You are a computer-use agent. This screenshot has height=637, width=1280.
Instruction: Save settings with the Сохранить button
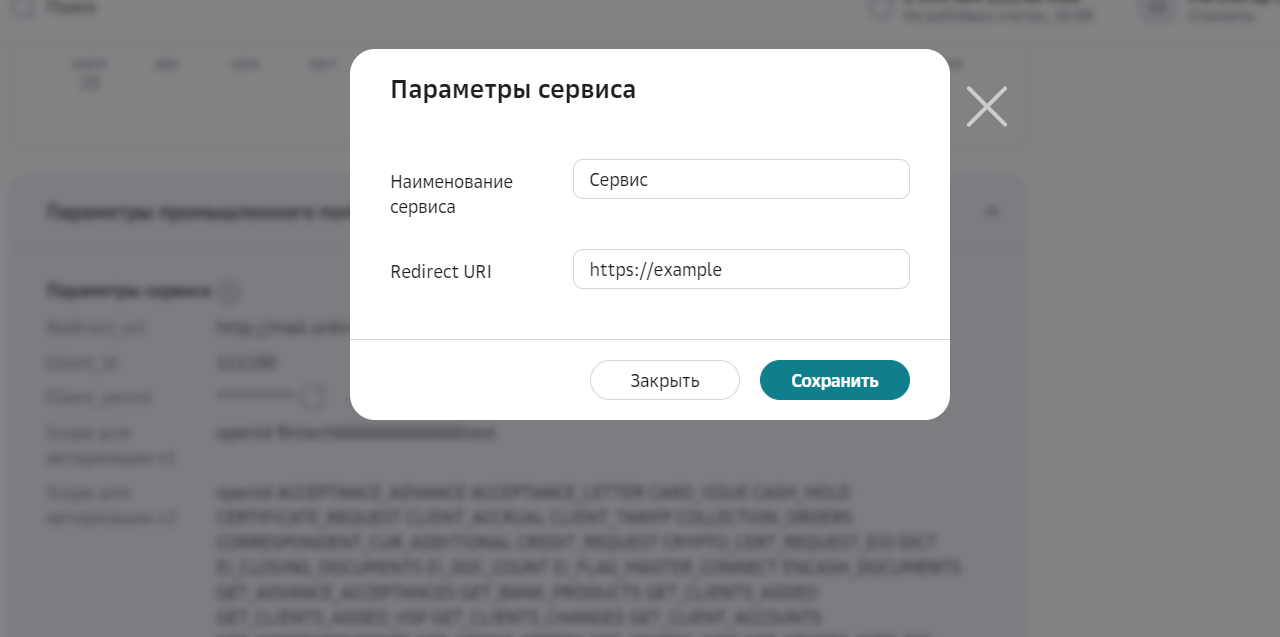pyautogui.click(x=835, y=380)
